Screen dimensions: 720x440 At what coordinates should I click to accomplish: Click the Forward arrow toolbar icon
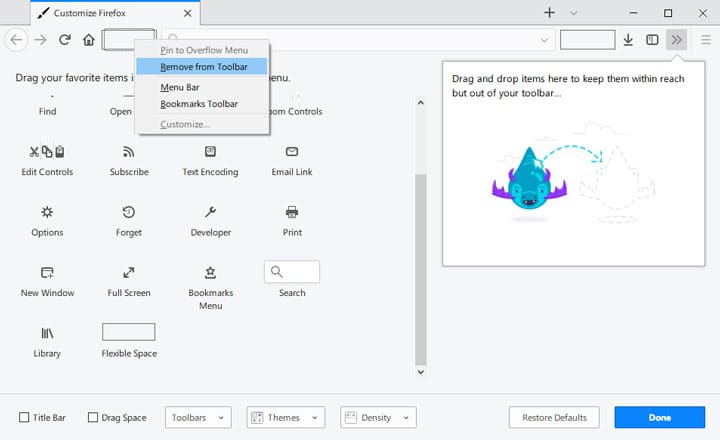[x=40, y=40]
